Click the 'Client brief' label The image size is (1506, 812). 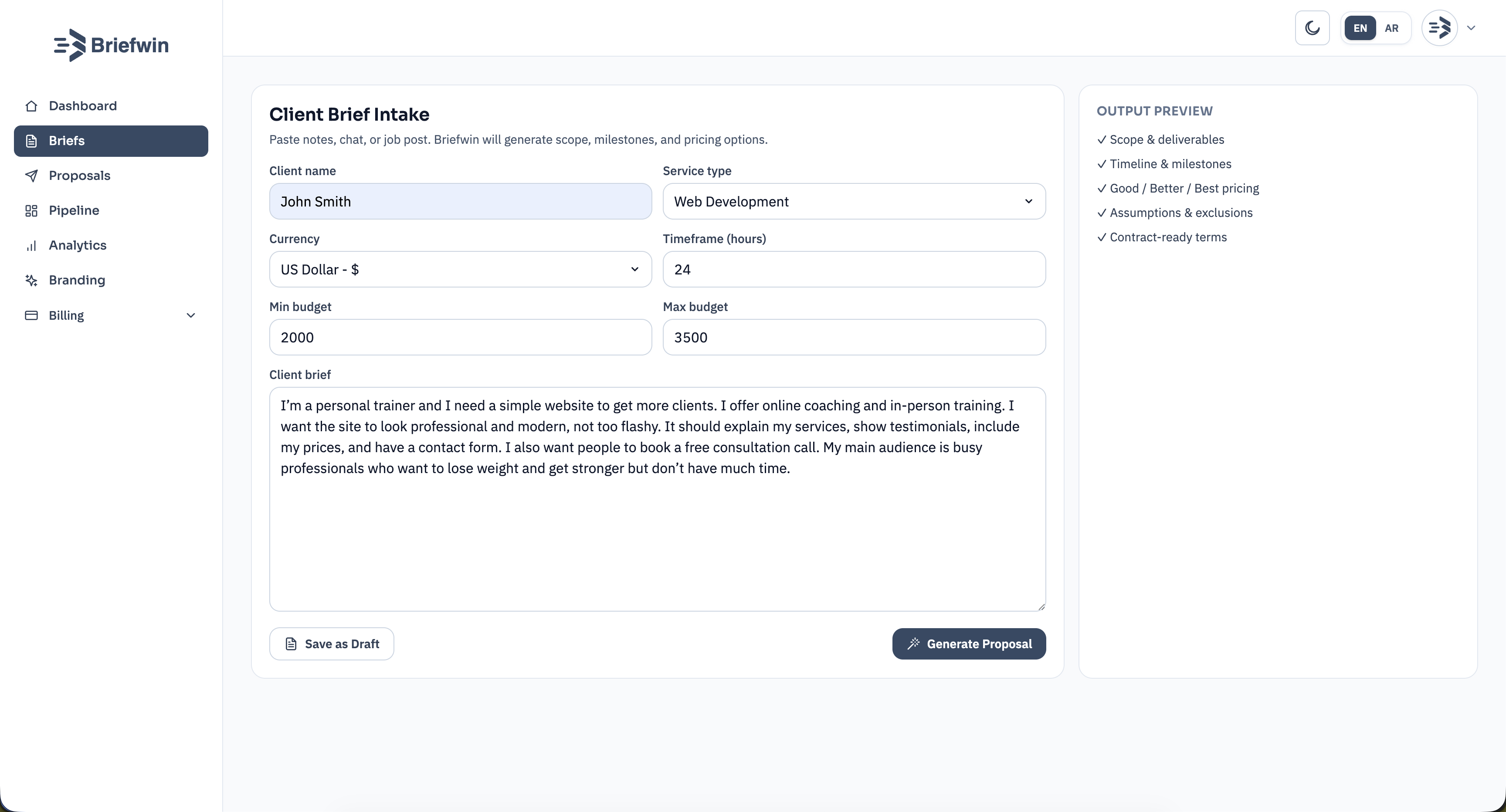point(300,375)
